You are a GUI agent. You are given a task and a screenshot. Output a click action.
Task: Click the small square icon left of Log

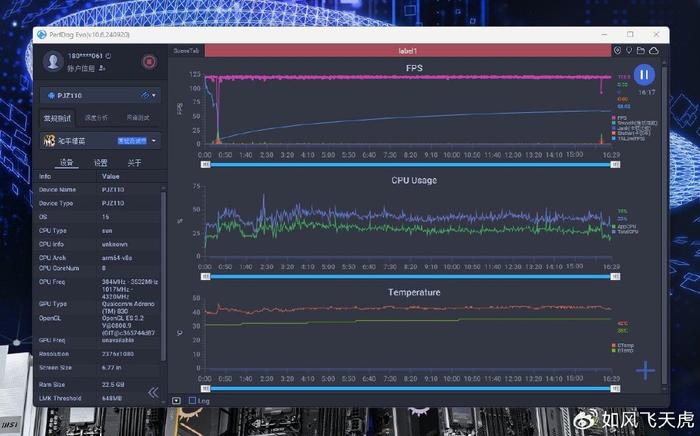(176, 401)
